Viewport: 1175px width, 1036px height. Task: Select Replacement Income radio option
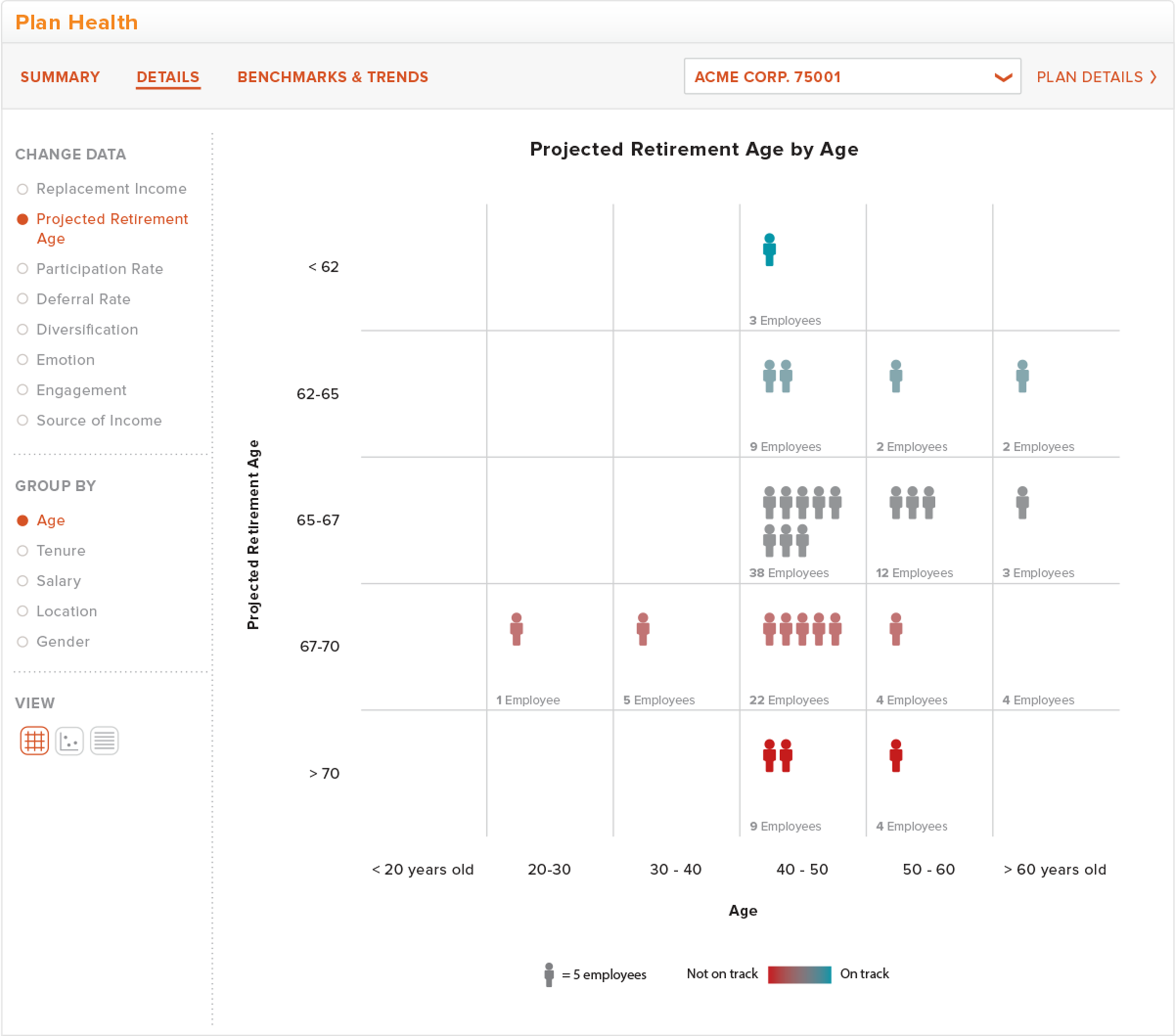click(x=23, y=189)
